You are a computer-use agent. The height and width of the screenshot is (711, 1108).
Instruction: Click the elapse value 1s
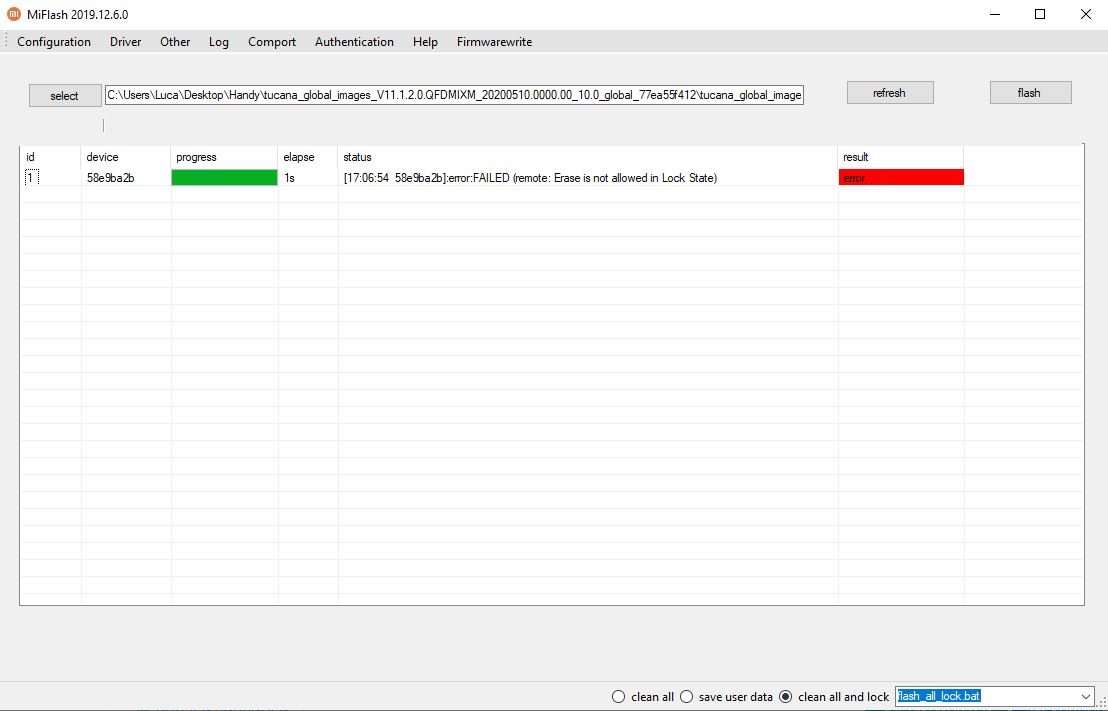click(290, 178)
